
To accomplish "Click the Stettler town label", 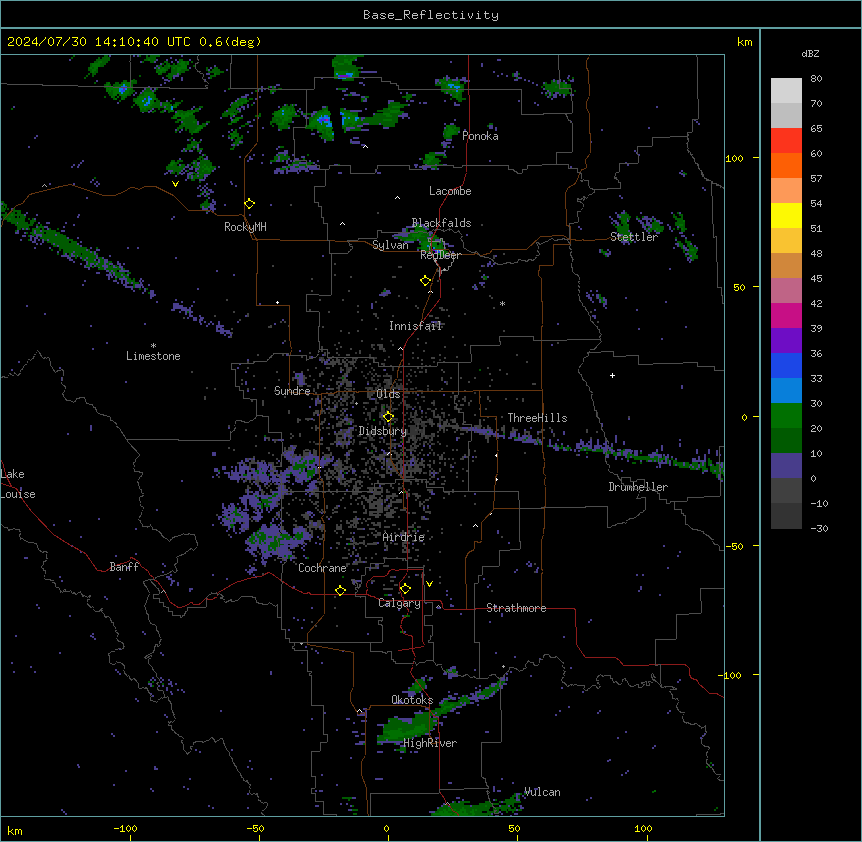I will pos(634,237).
